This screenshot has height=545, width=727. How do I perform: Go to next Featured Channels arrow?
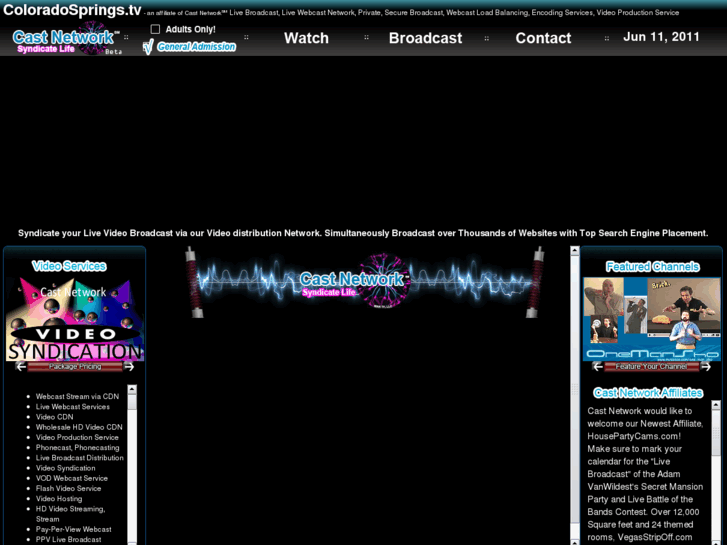point(706,366)
